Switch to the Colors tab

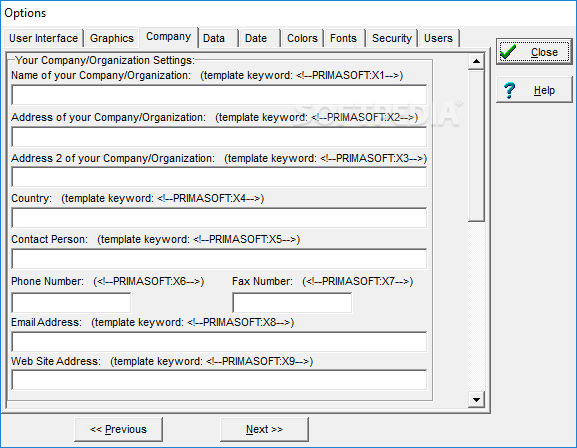302,38
